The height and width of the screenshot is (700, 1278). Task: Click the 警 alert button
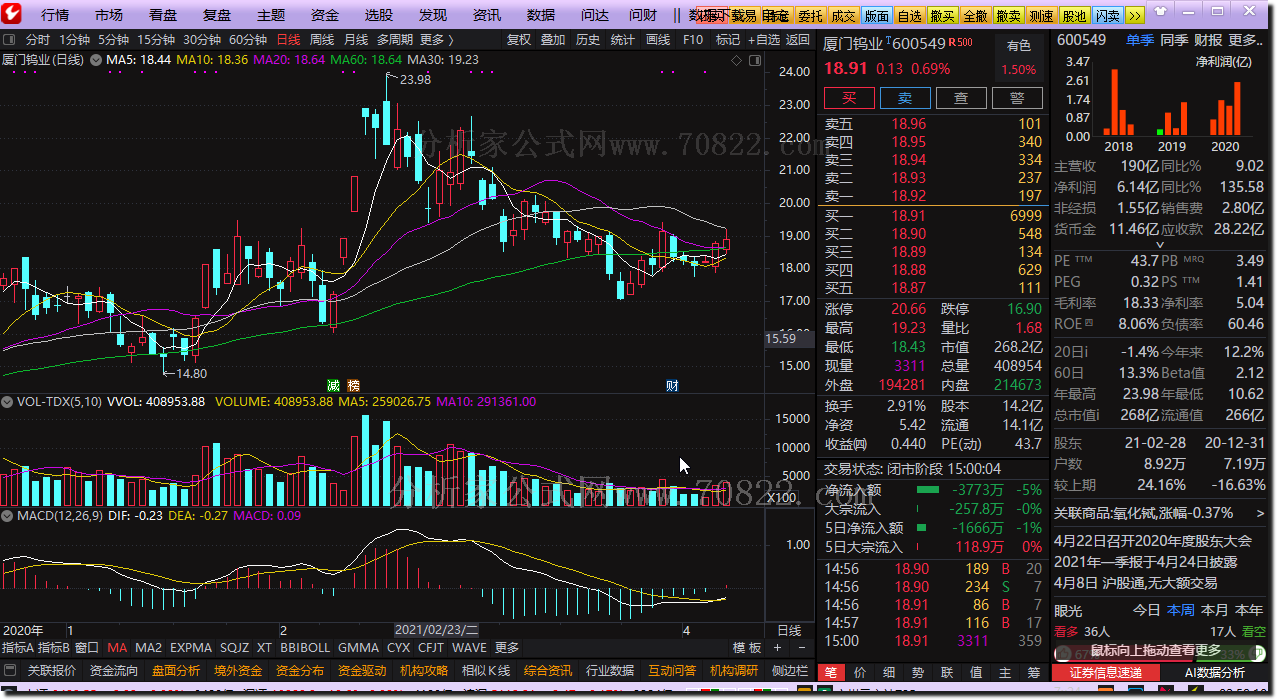(x=1017, y=98)
